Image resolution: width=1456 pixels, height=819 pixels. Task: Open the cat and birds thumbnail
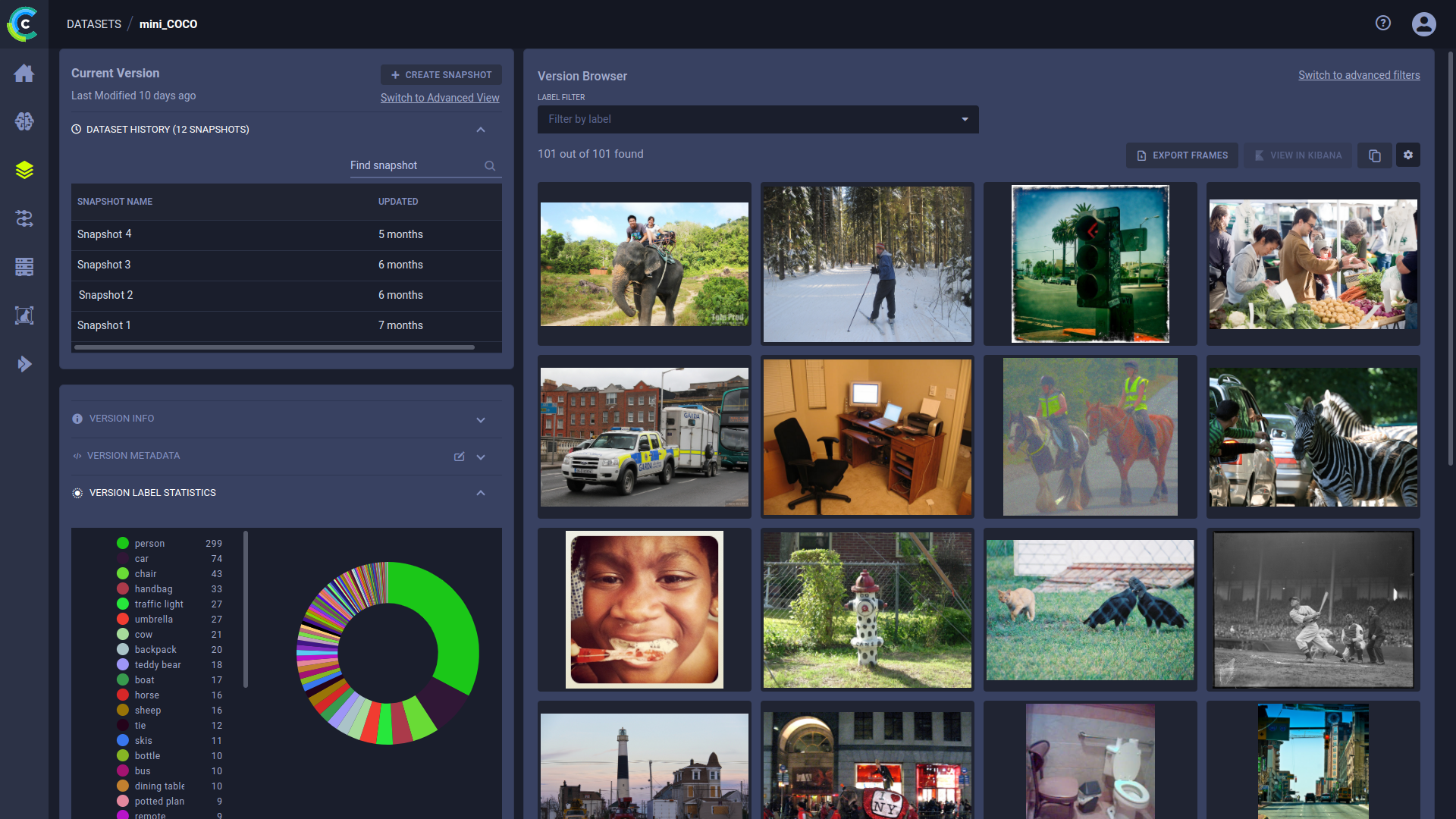[x=1090, y=610]
